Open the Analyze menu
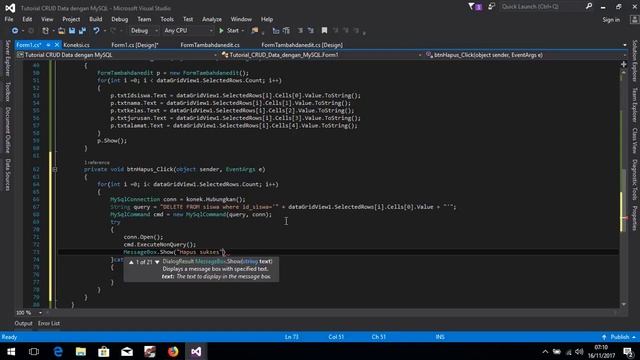This screenshot has width=640, height=360. click(x=212, y=19)
